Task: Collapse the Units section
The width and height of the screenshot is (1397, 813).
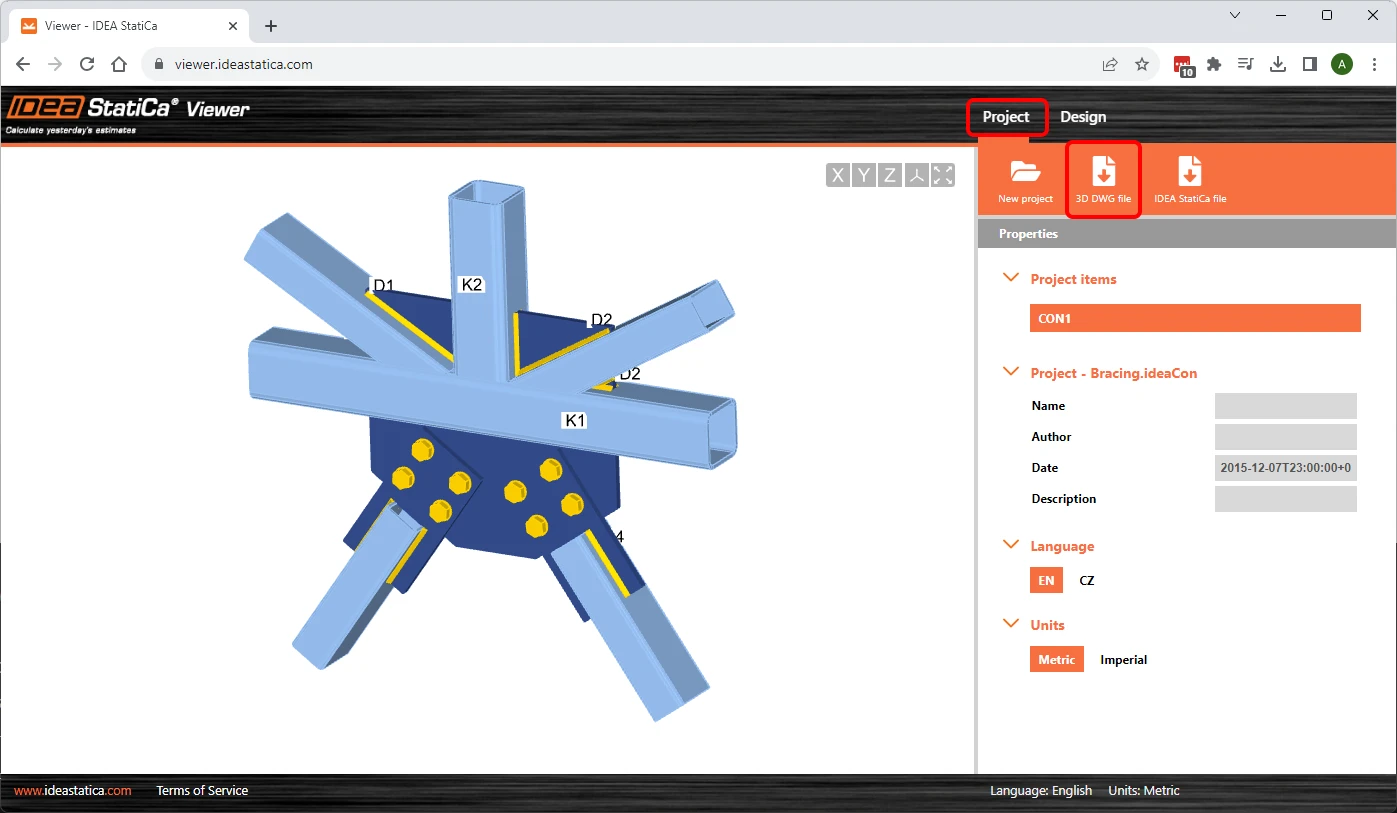Action: [x=1010, y=625]
